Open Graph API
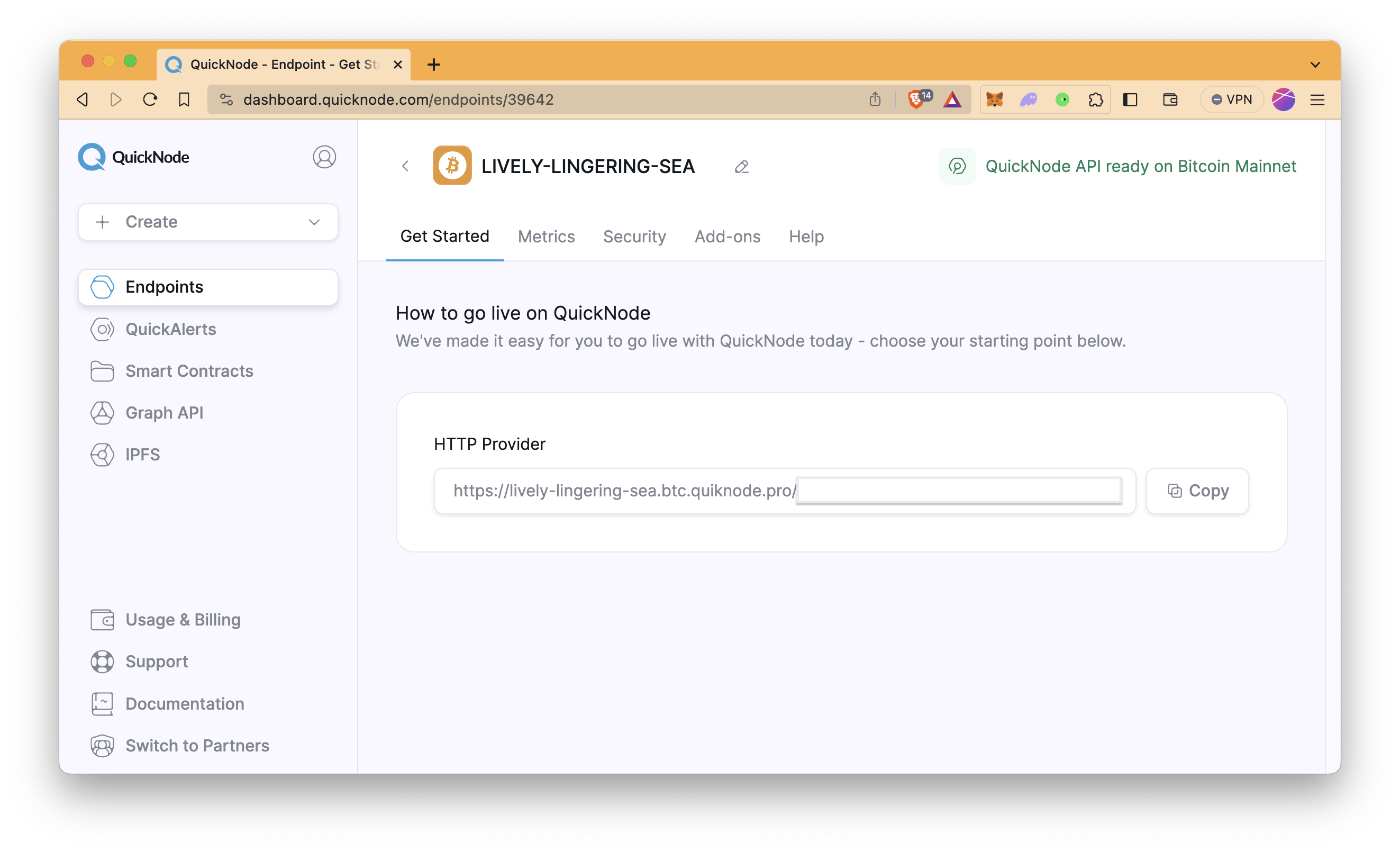This screenshot has height=852, width=1400. click(164, 413)
